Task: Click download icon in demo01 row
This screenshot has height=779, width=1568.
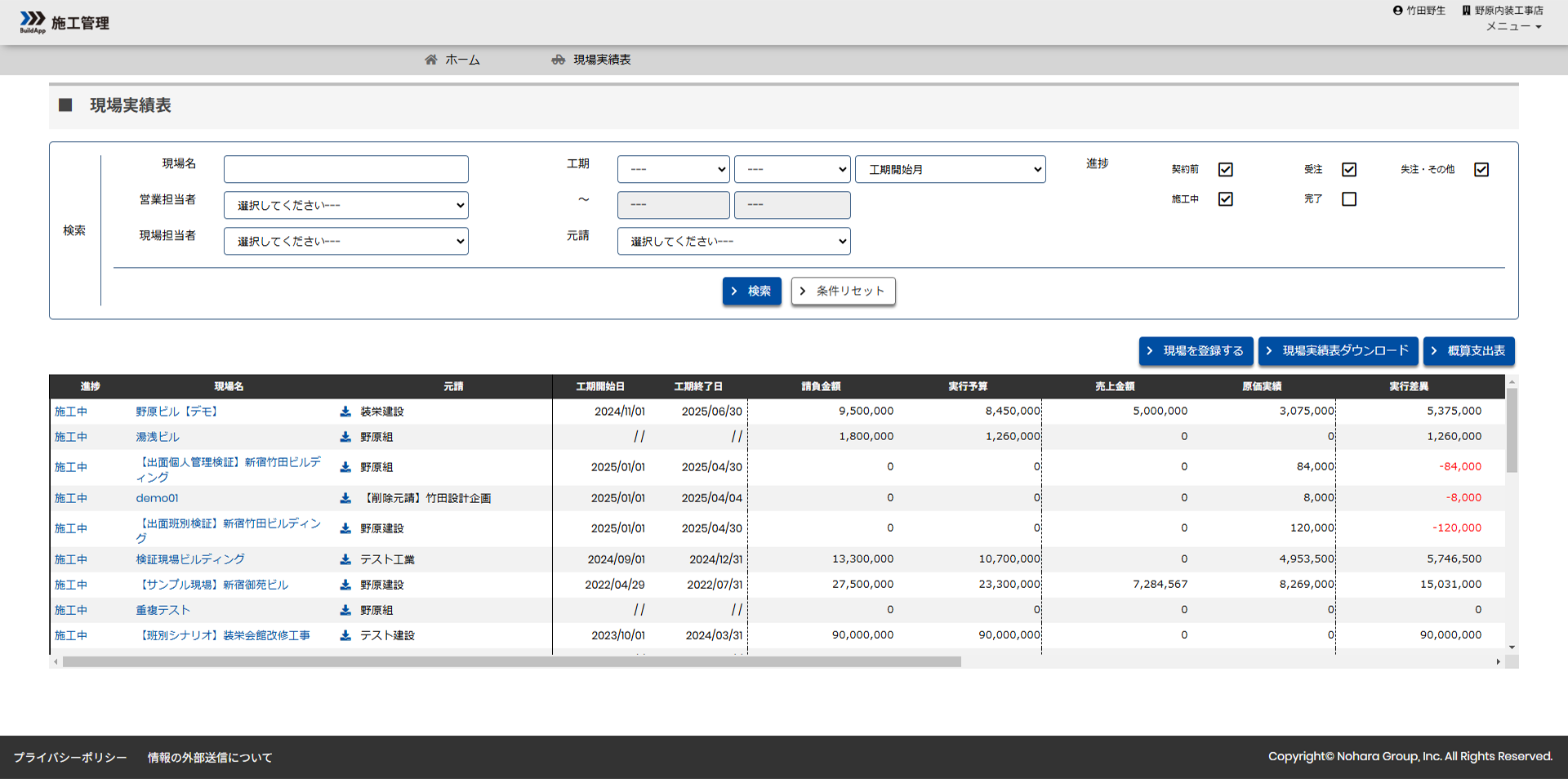Action: pos(345,498)
